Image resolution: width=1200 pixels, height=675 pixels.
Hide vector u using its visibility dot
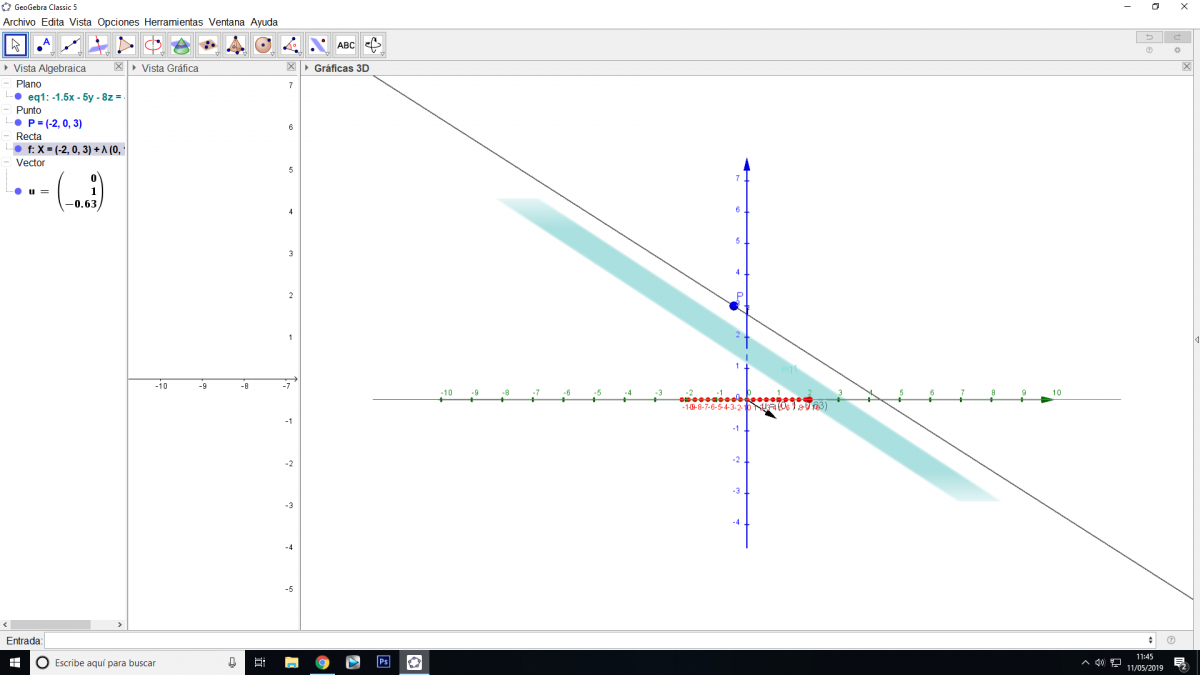click(18, 190)
